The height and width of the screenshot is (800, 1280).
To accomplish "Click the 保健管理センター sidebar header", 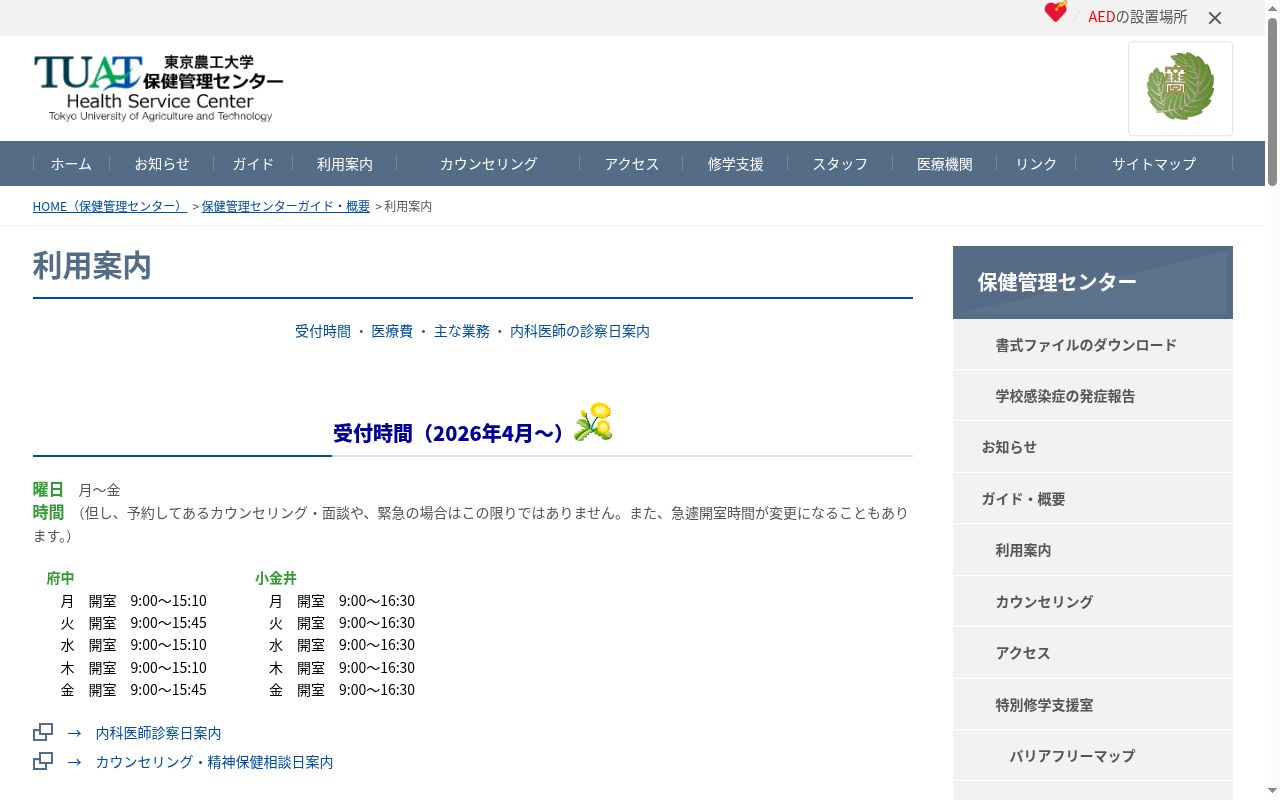I will pyautogui.click(x=1093, y=282).
